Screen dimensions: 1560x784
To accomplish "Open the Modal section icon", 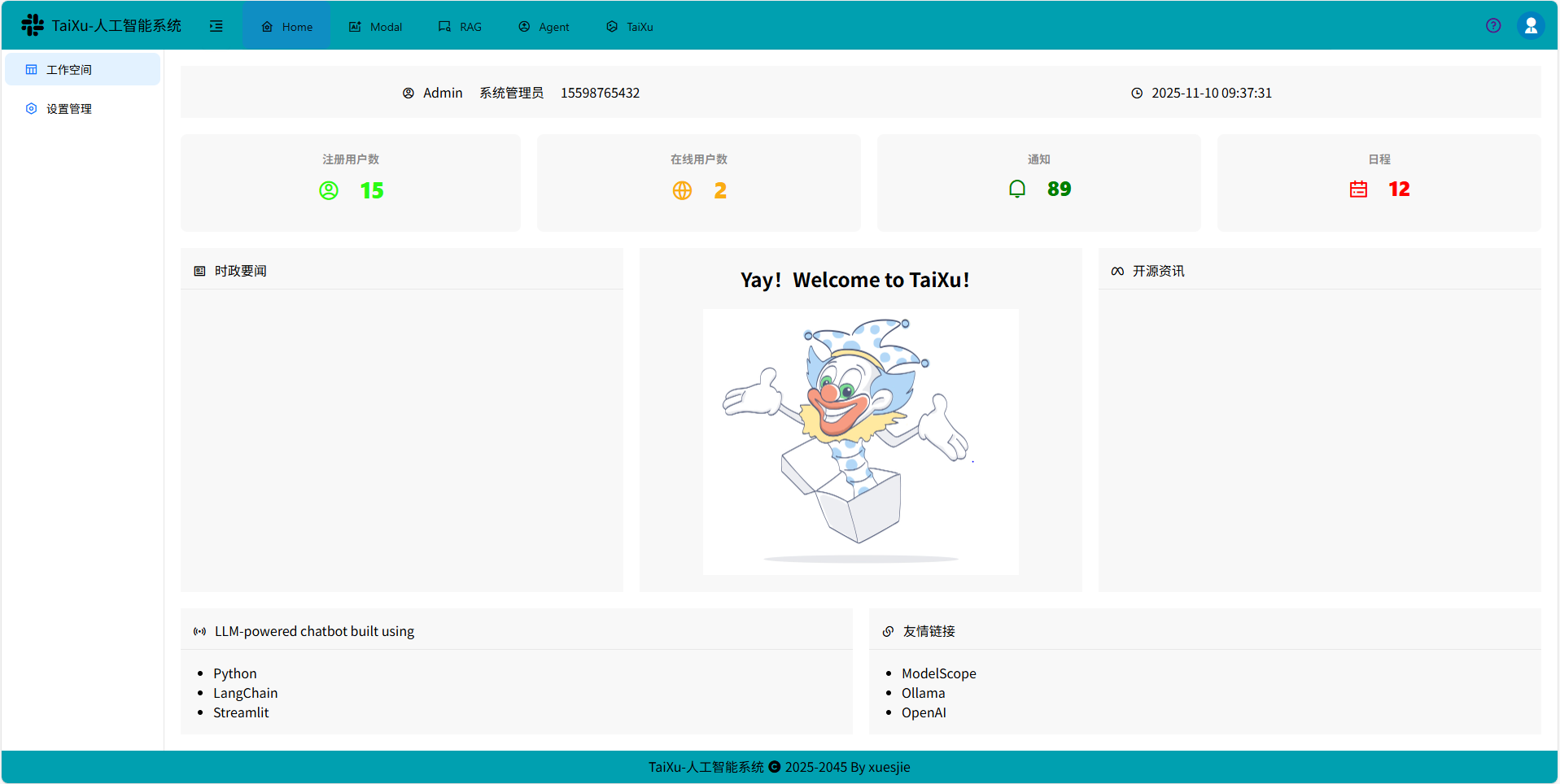I will pos(355,26).
